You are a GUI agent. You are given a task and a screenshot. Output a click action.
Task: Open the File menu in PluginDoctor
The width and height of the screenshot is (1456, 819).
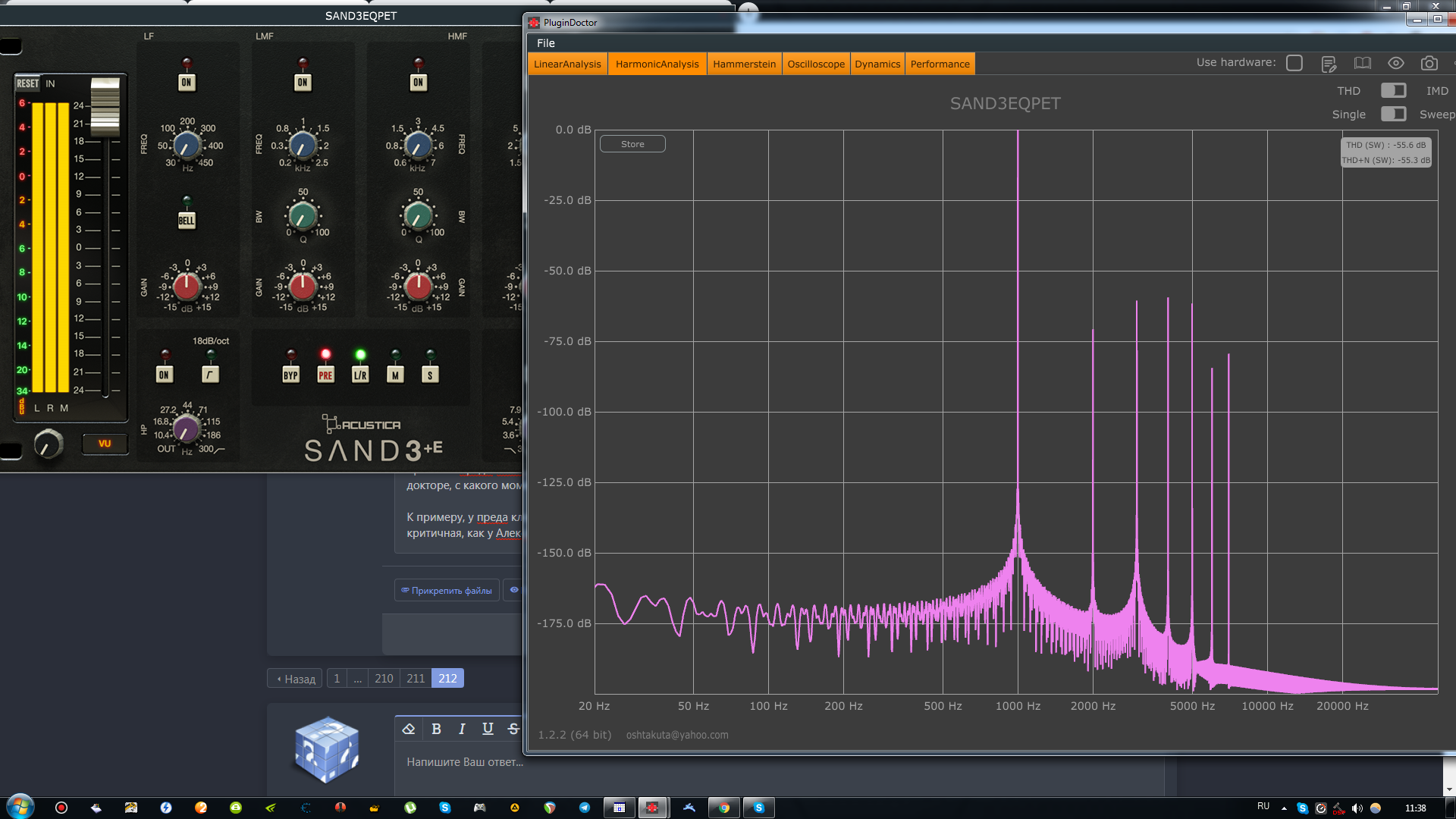546,43
